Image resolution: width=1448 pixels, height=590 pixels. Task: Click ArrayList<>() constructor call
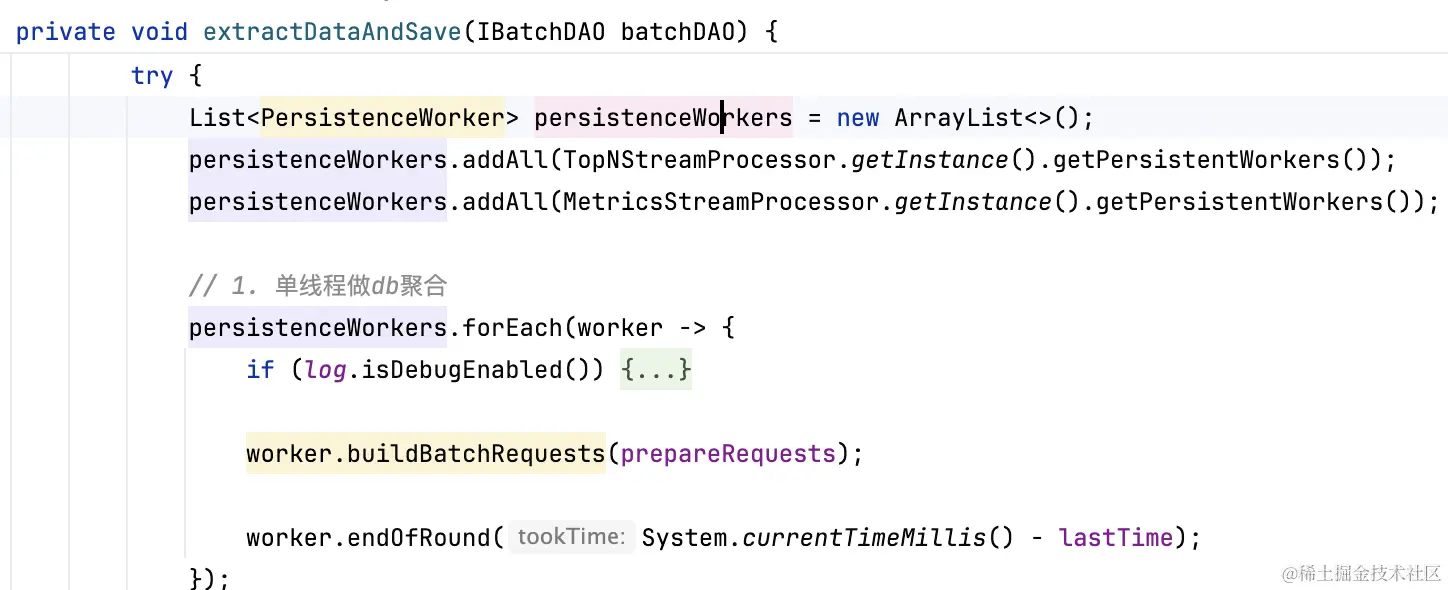[987, 118]
